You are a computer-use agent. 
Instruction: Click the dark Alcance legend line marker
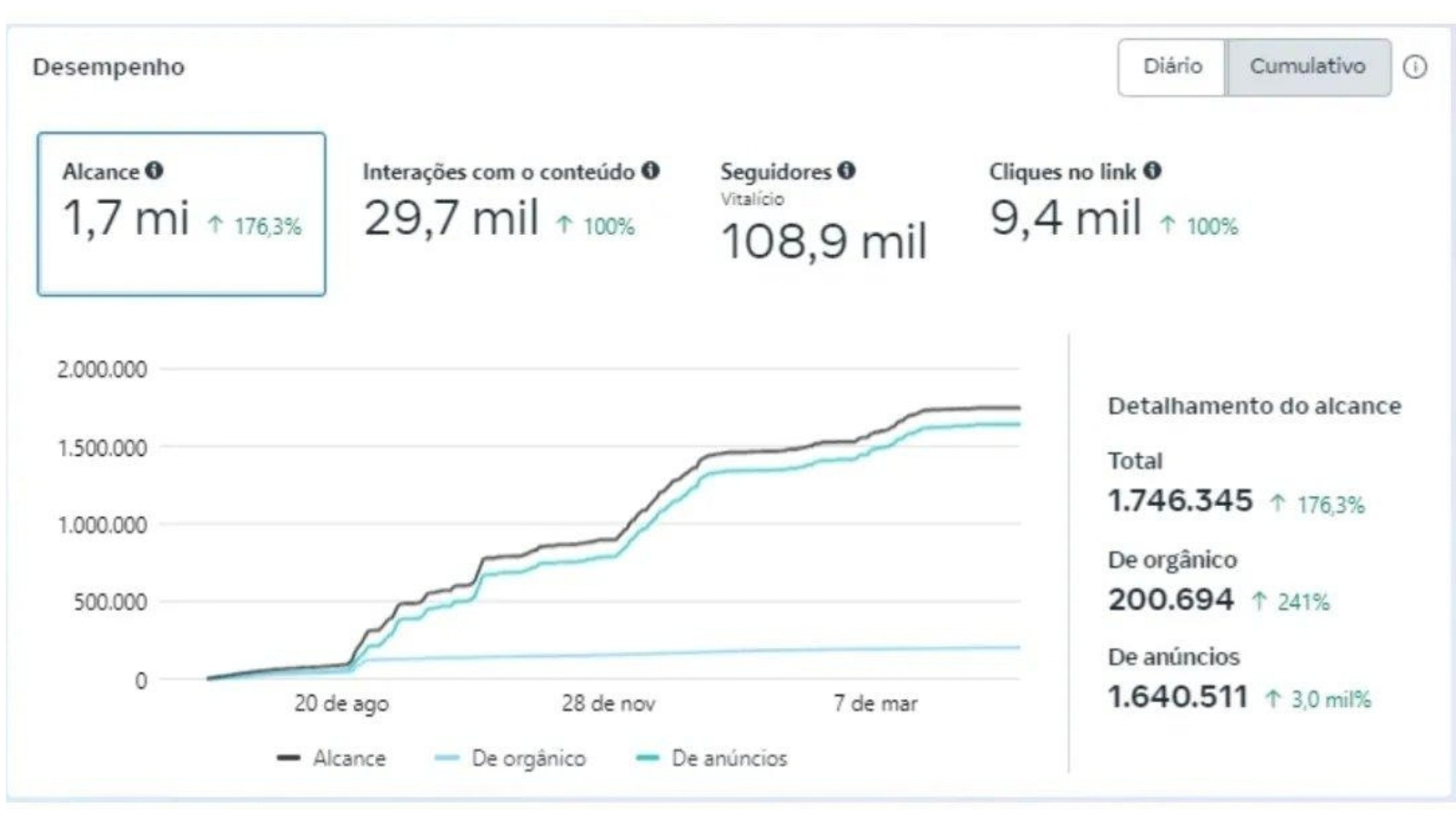click(288, 758)
